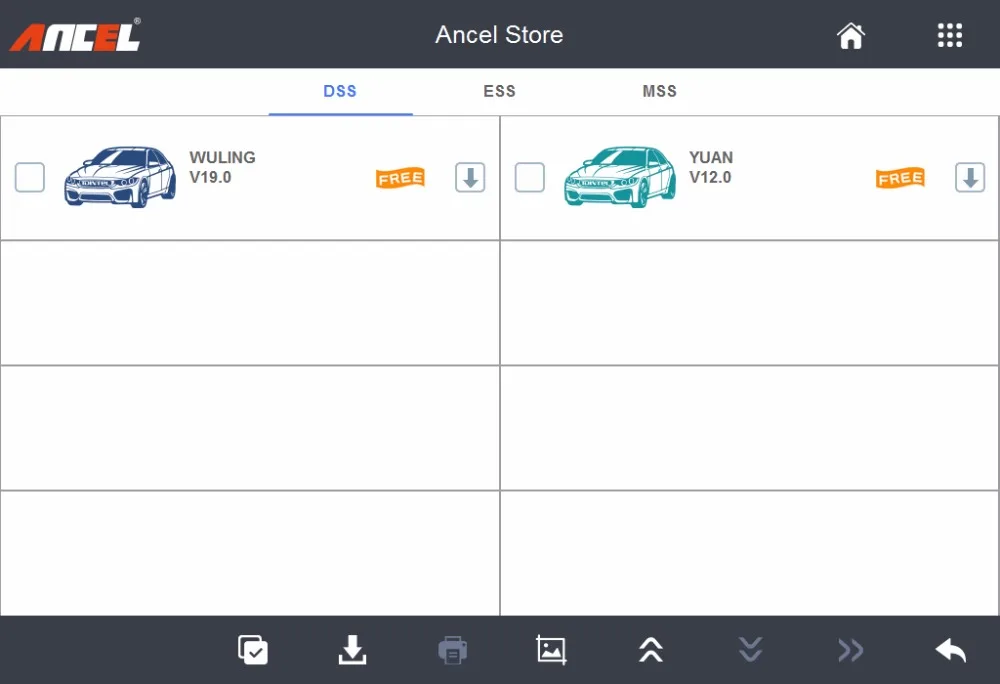Go to the Home screen icon
Viewport: 1000px width, 684px height.
pos(851,36)
